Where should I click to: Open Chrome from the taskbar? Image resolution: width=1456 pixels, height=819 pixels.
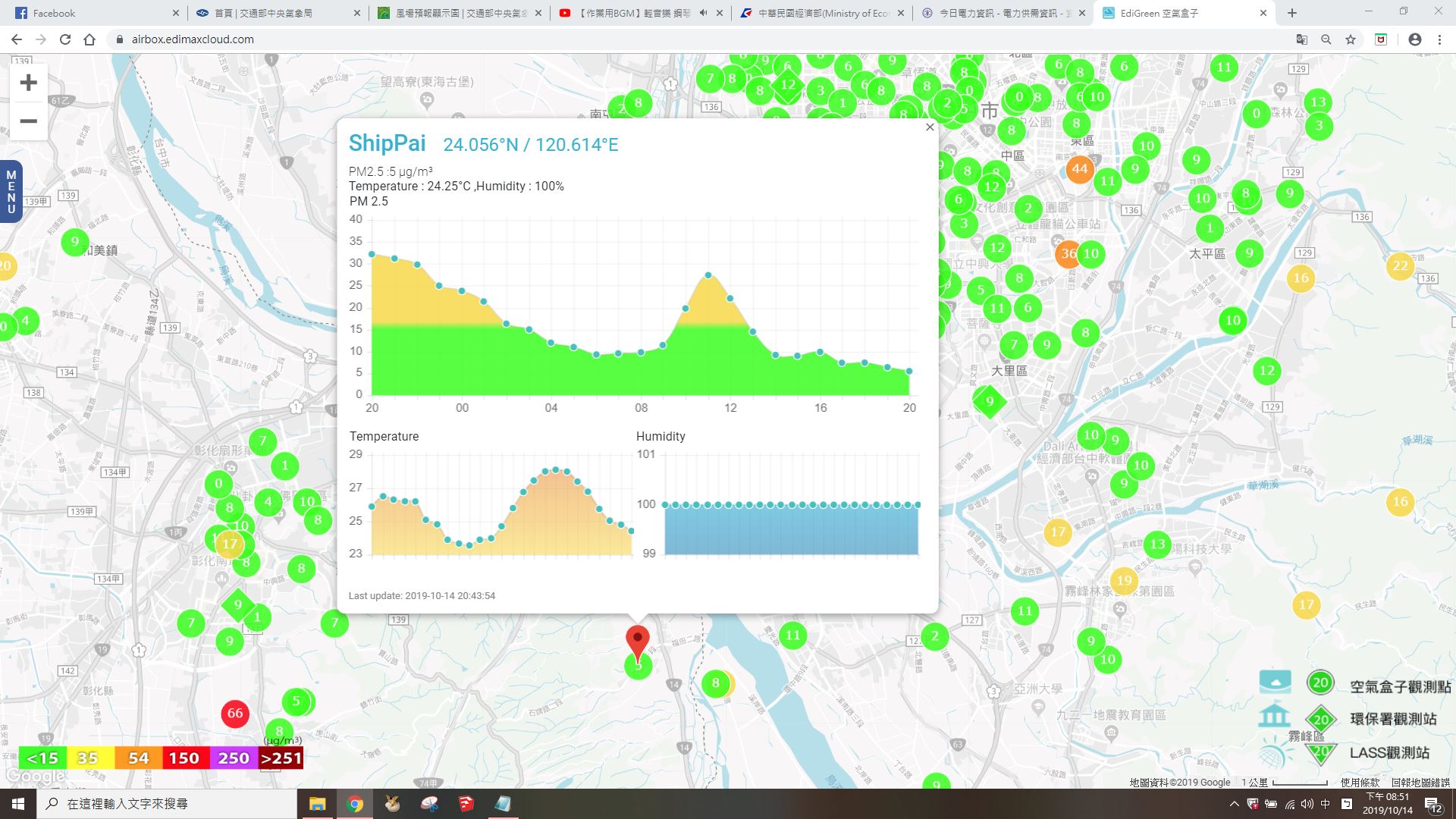354,804
